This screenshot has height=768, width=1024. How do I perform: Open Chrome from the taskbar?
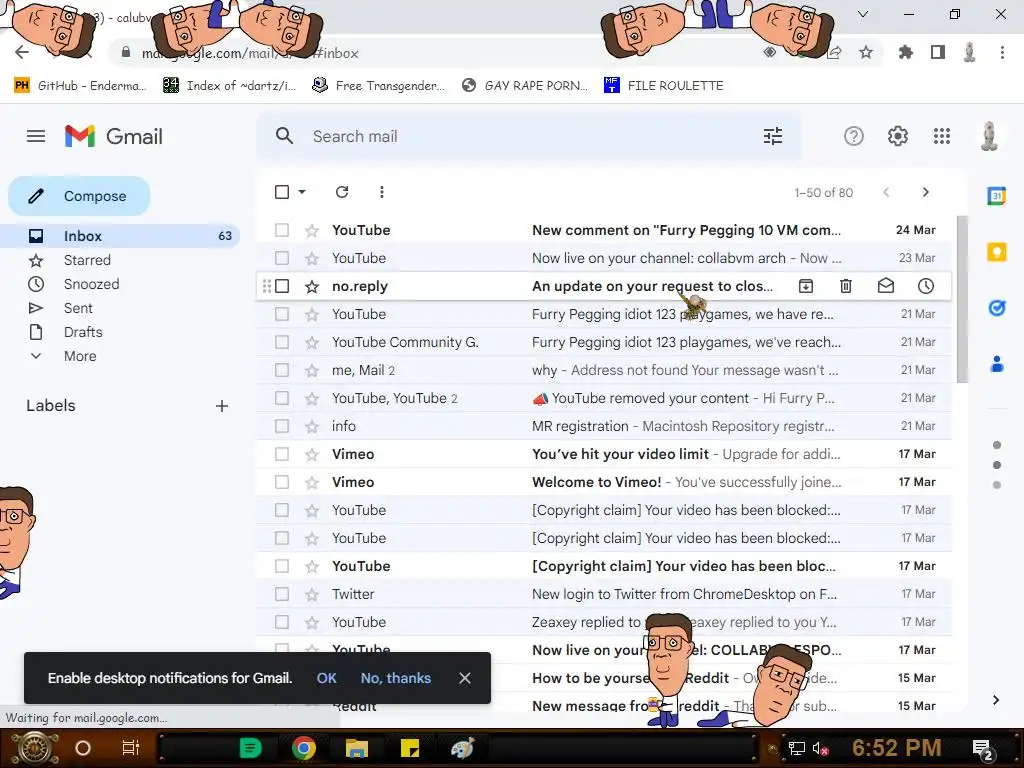[303, 748]
